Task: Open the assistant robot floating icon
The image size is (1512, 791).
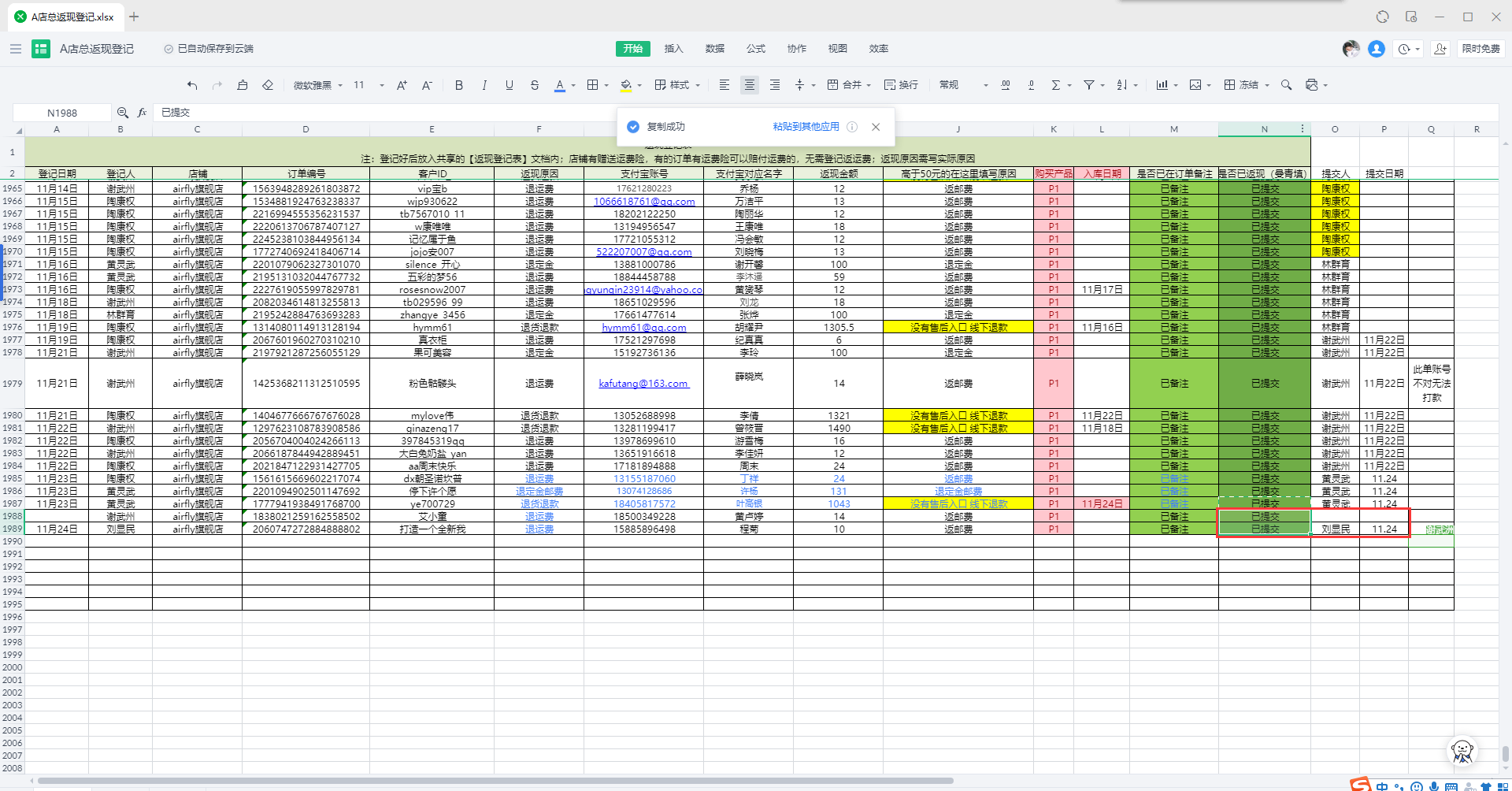Action: 1462,751
